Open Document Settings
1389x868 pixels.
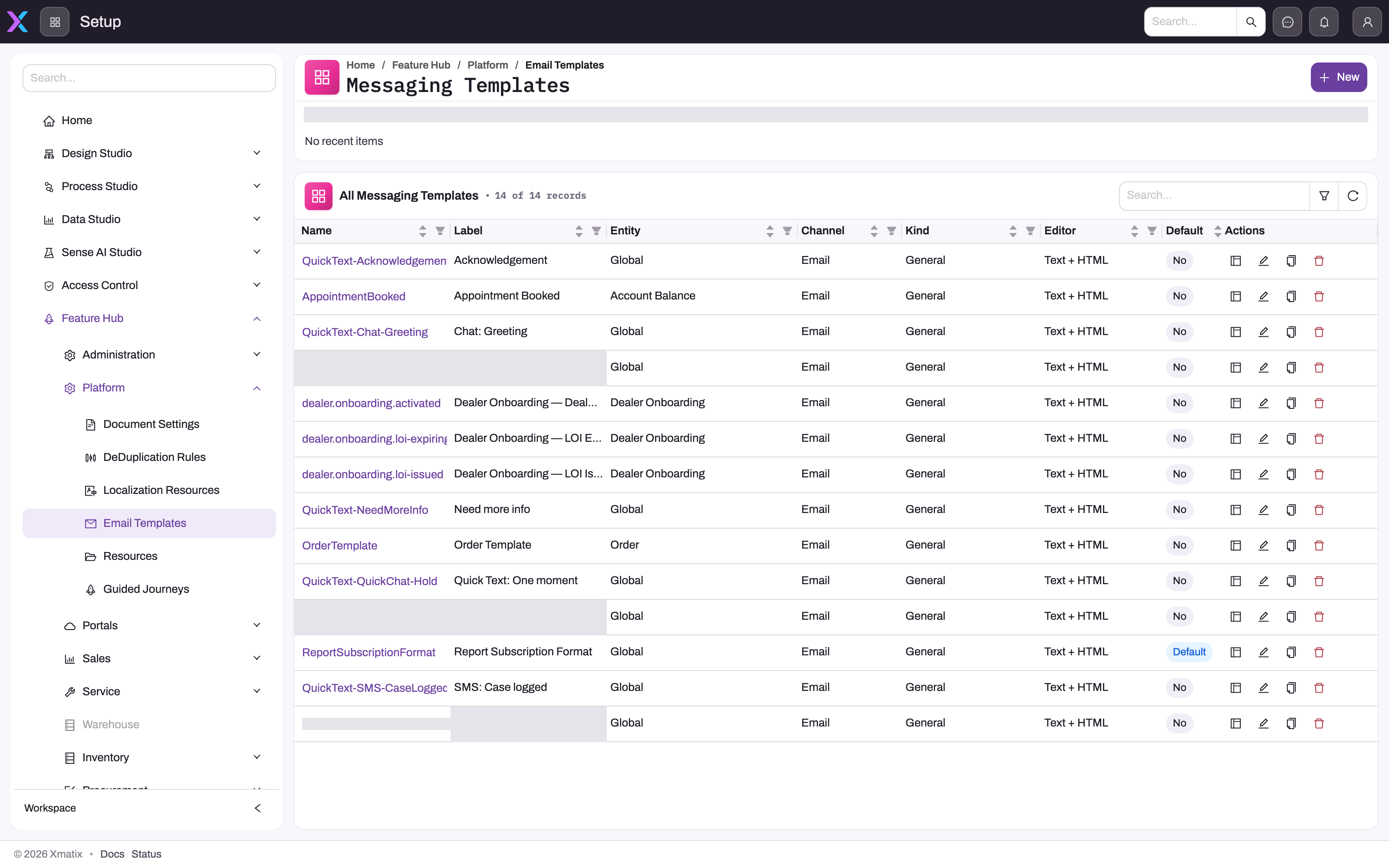pos(149,424)
